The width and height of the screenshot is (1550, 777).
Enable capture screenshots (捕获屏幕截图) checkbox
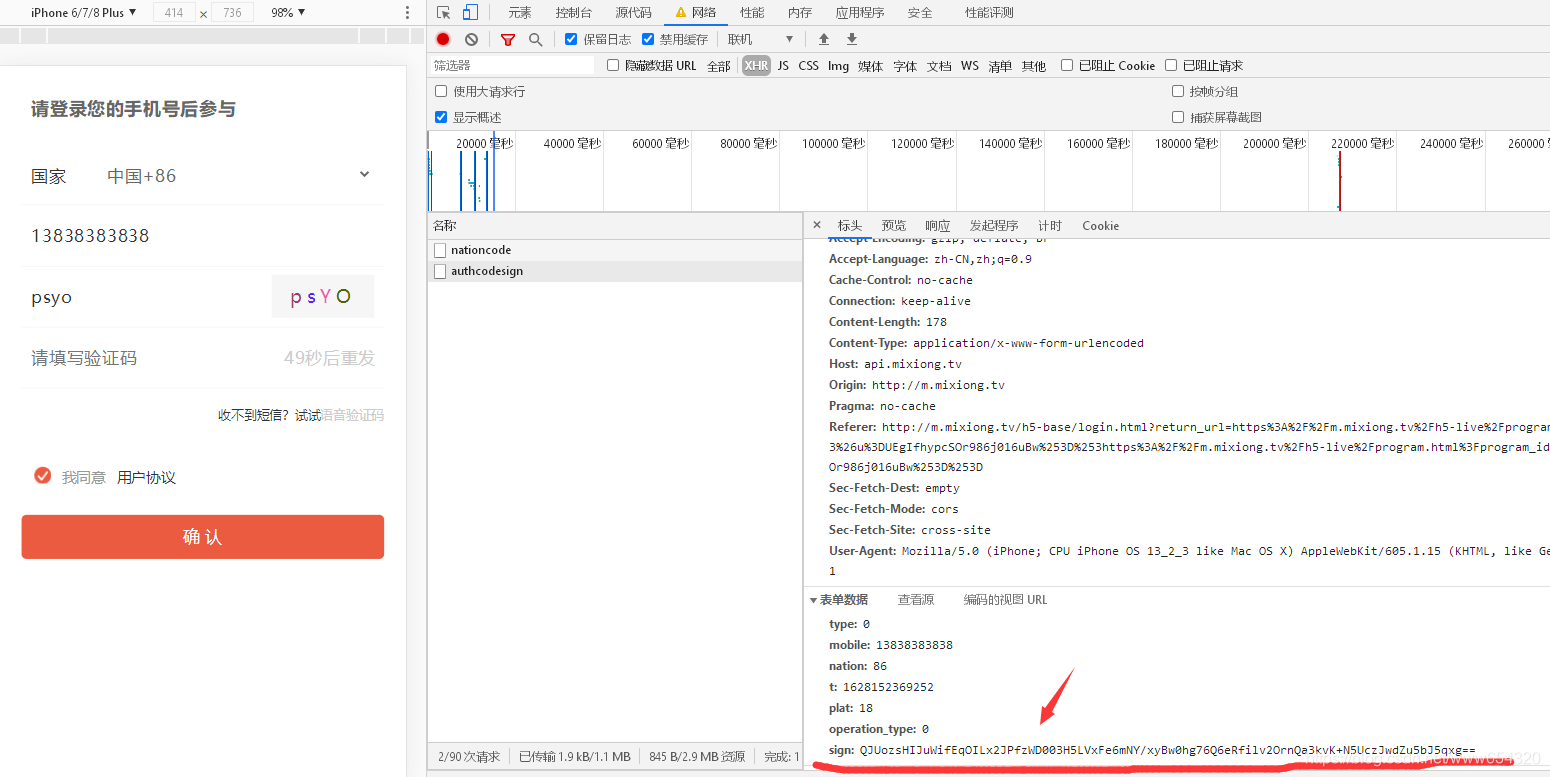(x=1178, y=117)
